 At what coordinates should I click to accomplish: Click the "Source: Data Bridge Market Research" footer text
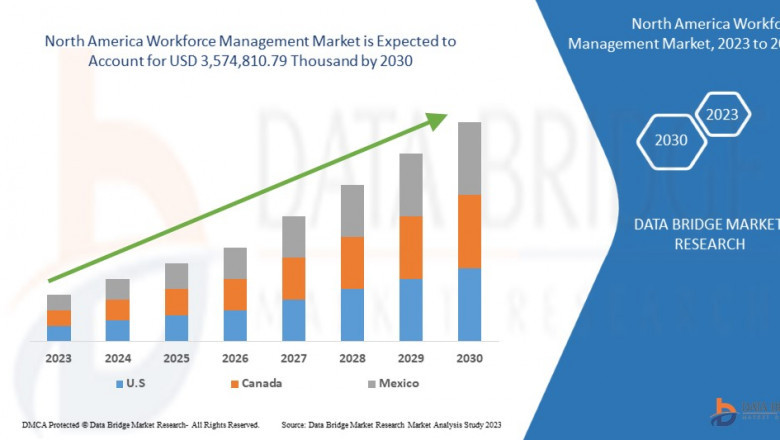pyautogui.click(x=391, y=425)
